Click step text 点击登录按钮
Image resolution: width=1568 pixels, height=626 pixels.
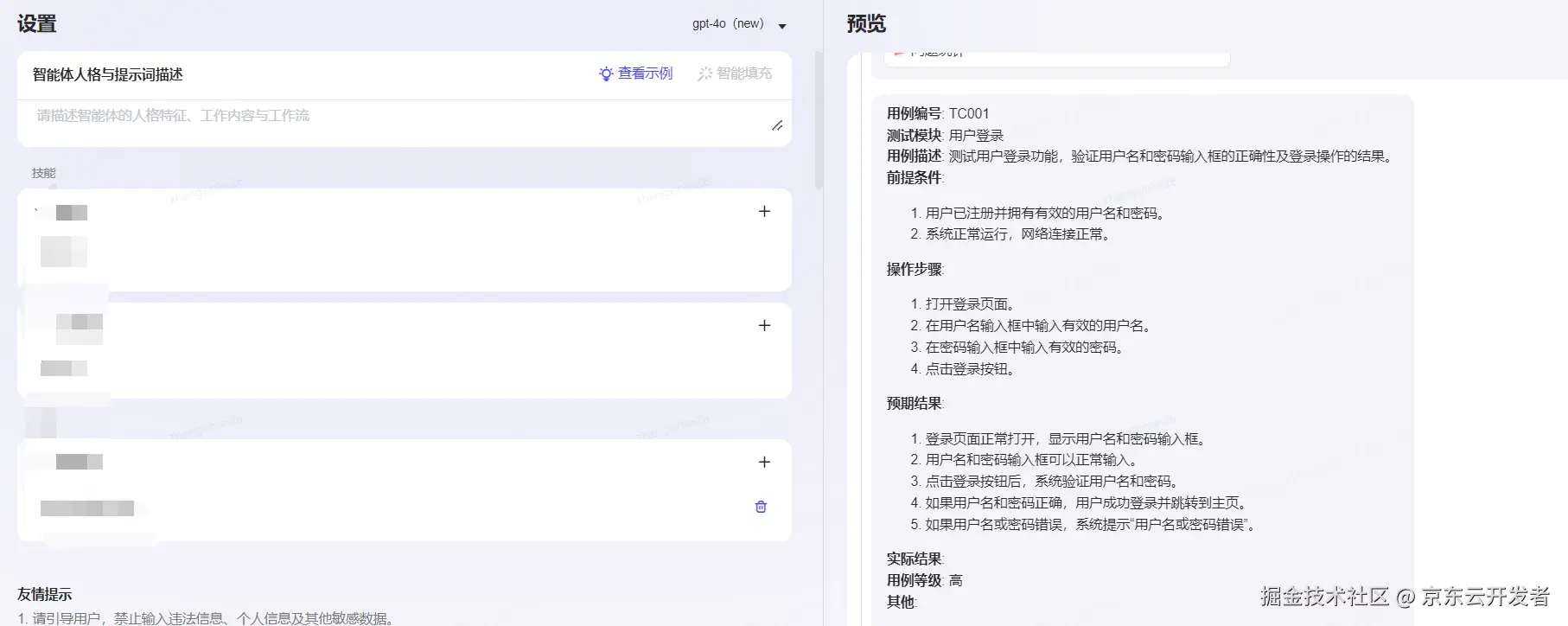969,369
